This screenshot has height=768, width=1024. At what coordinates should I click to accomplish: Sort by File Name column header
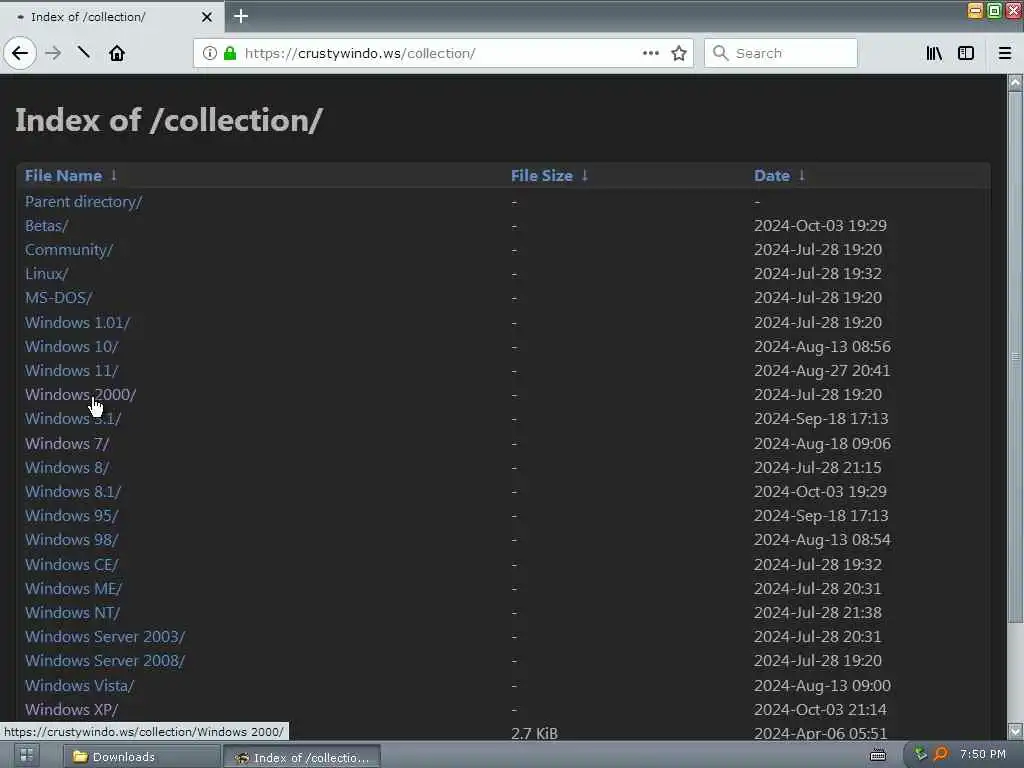click(x=63, y=176)
